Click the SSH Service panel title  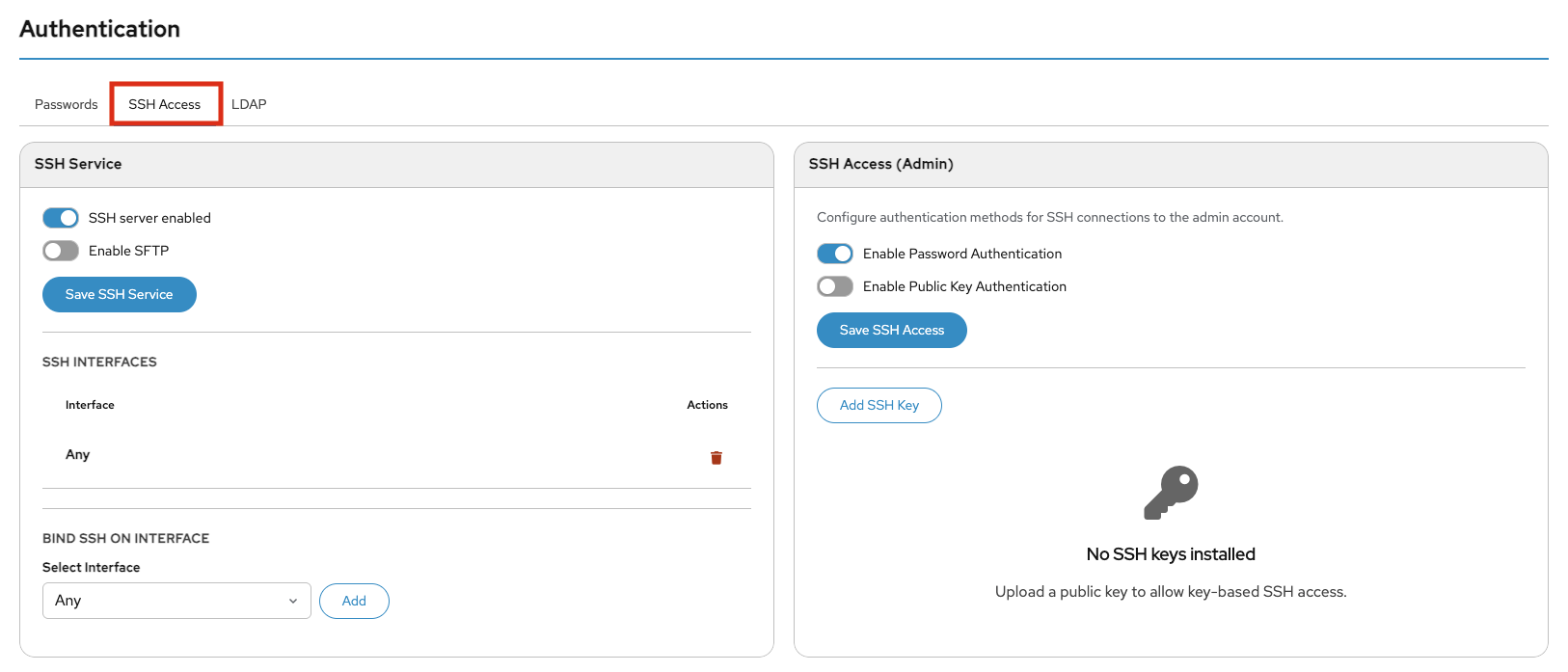click(x=78, y=164)
